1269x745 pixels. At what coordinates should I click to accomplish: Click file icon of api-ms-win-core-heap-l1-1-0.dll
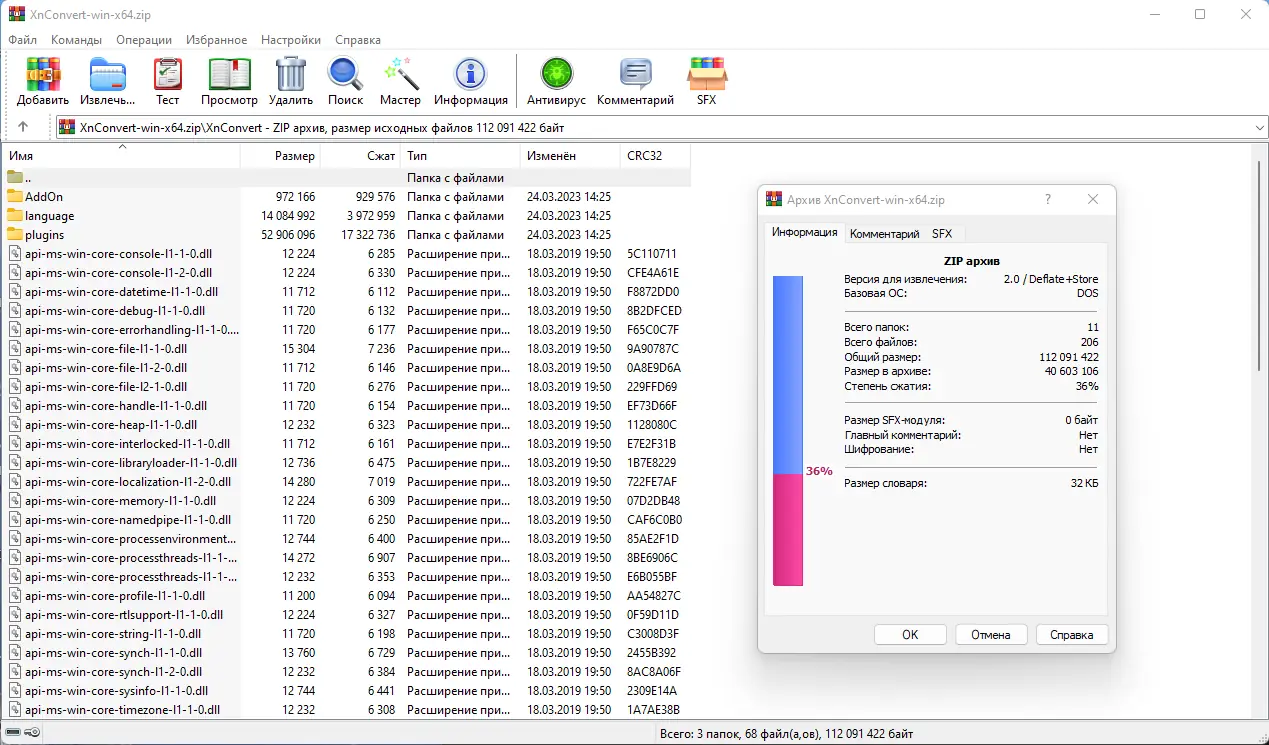pos(15,425)
